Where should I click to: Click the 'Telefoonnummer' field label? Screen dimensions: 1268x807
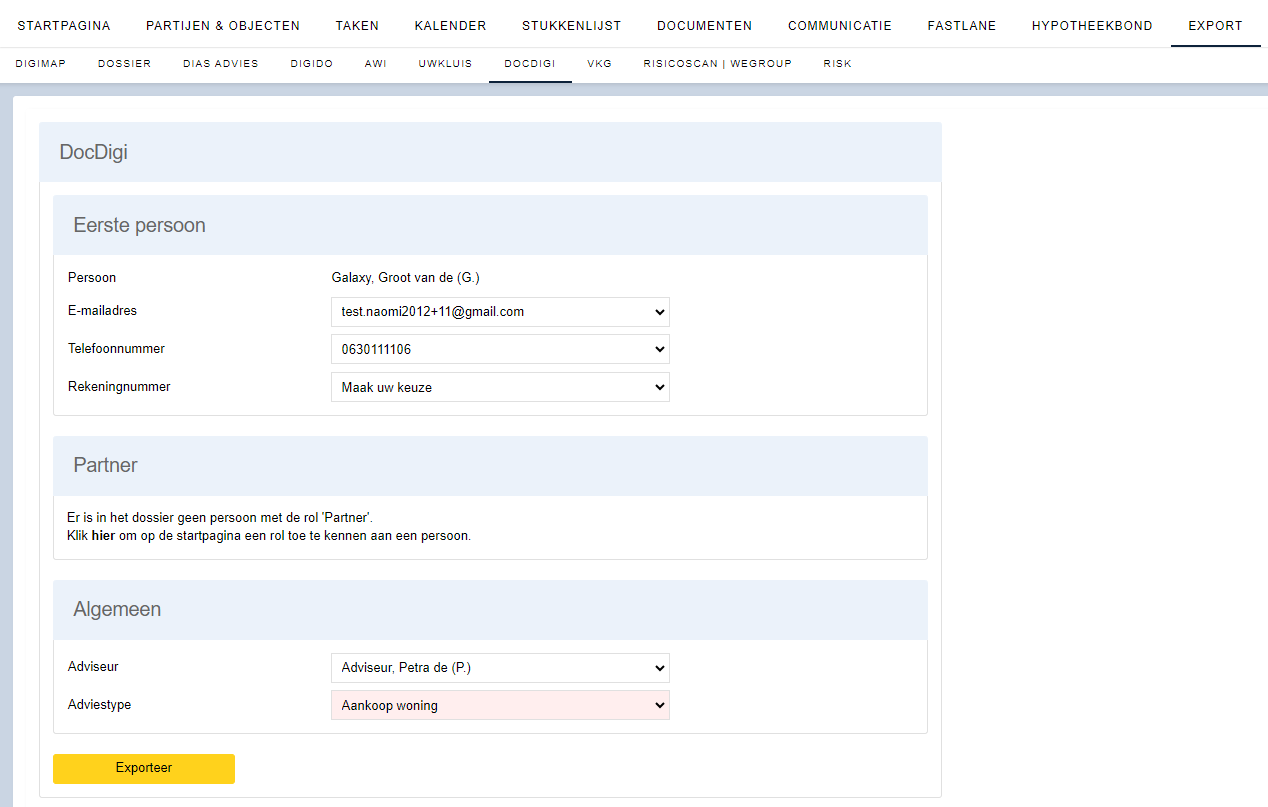tap(116, 349)
